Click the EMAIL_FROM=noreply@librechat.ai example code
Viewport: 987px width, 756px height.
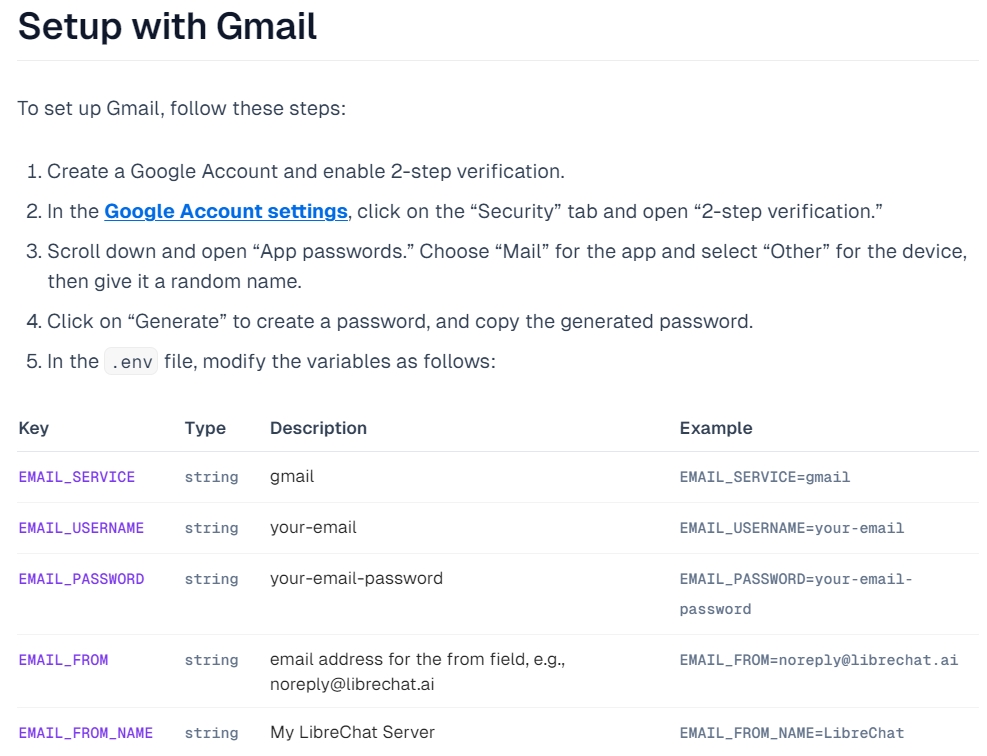click(x=819, y=660)
